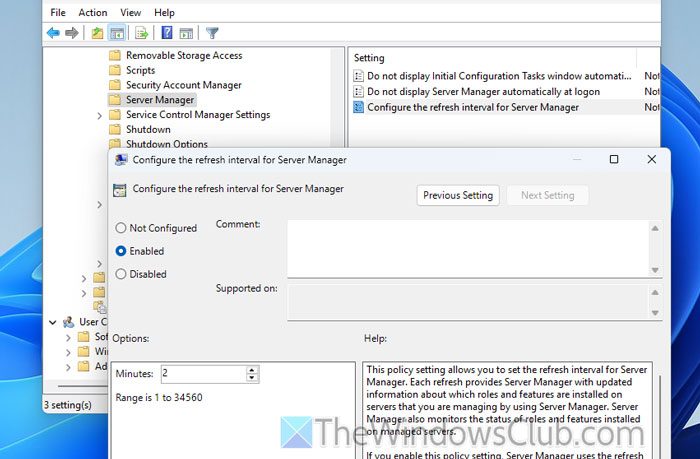Toggle the Show/Hide Console Tree toolbar icon

point(117,33)
